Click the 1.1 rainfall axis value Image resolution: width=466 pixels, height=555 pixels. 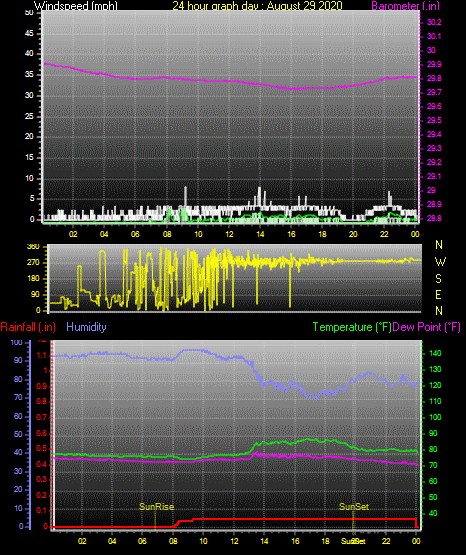(x=42, y=355)
